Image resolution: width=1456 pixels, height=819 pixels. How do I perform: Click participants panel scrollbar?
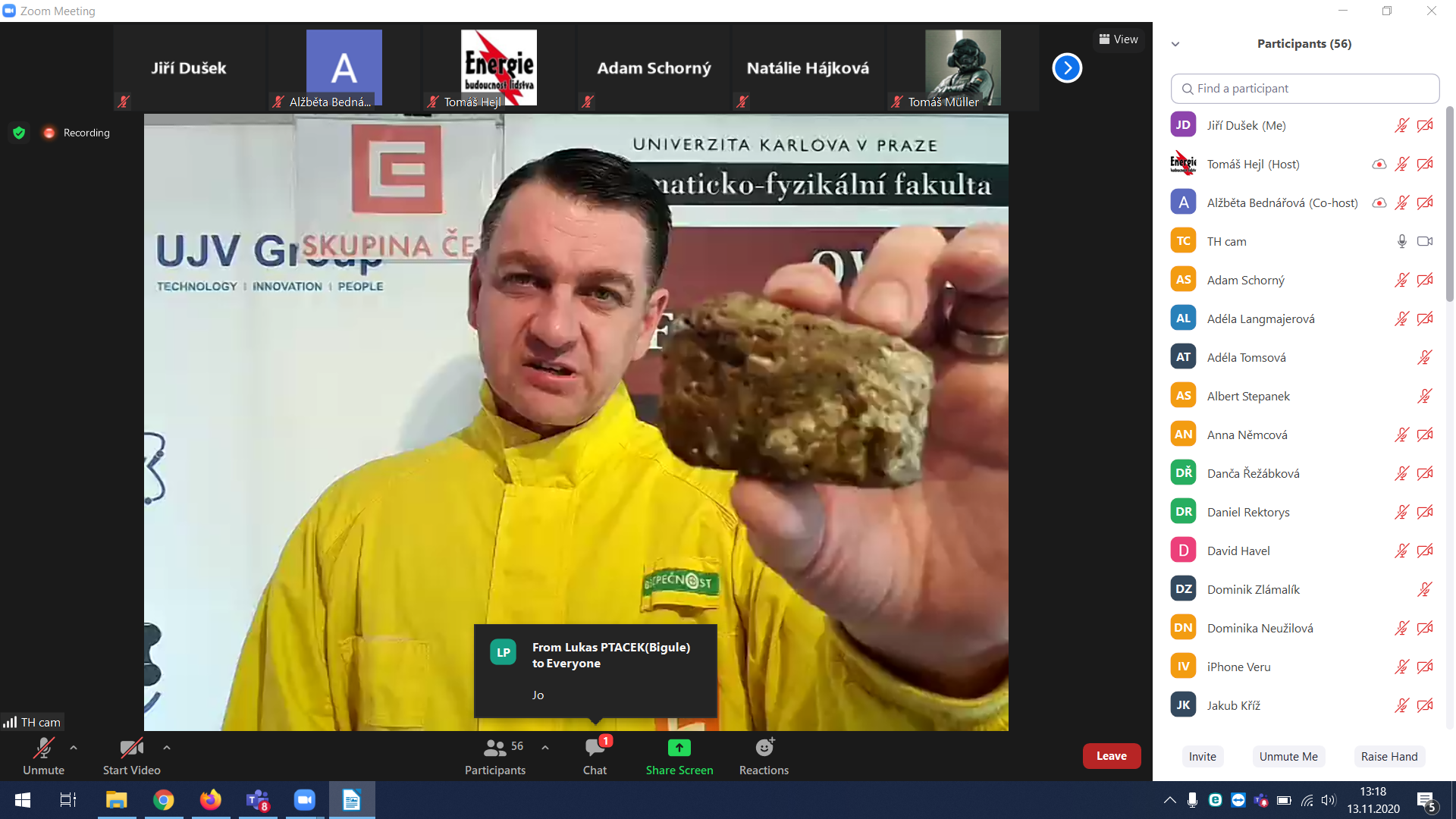click(1449, 205)
